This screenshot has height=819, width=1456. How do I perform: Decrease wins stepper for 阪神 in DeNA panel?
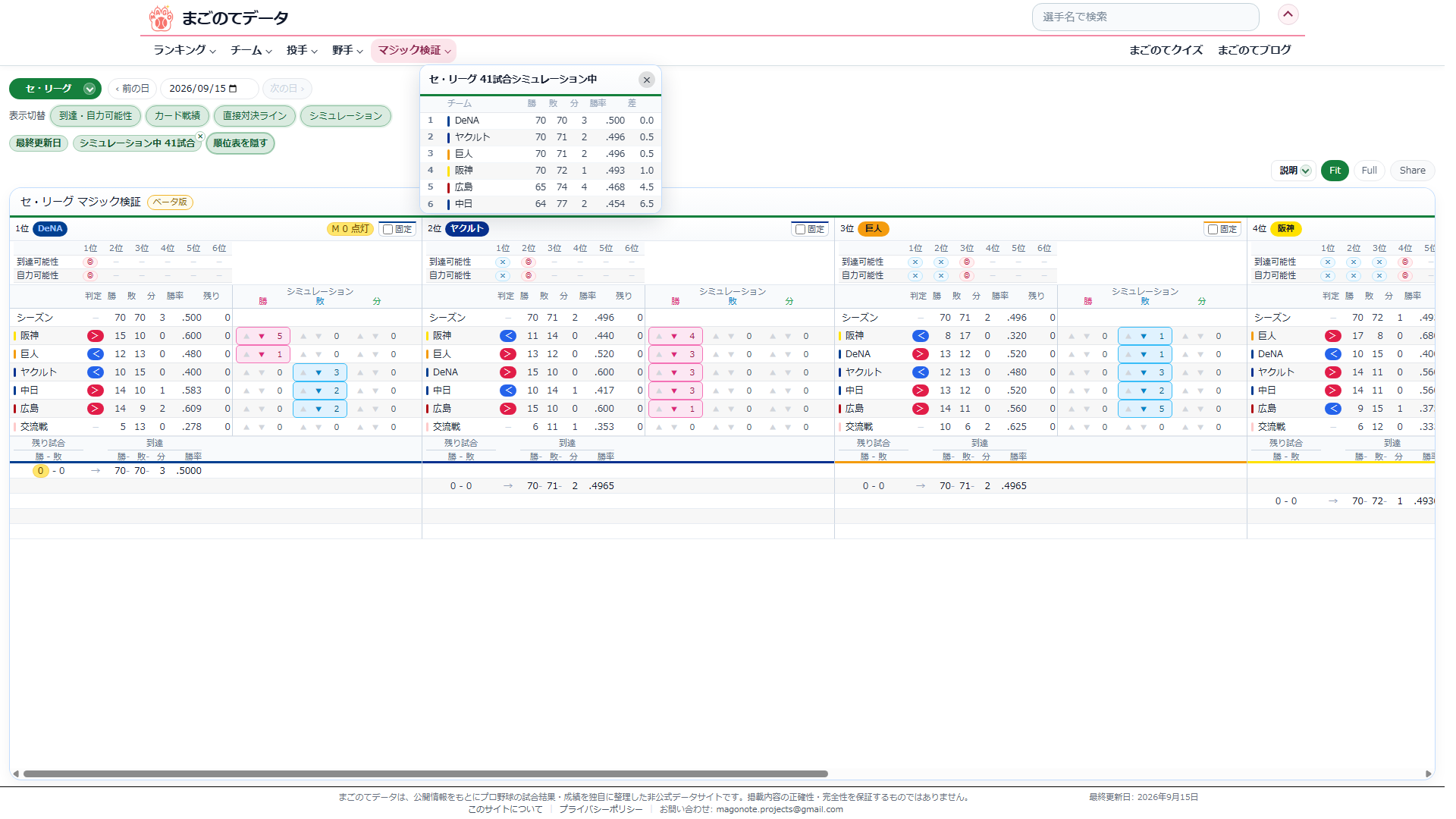(262, 336)
